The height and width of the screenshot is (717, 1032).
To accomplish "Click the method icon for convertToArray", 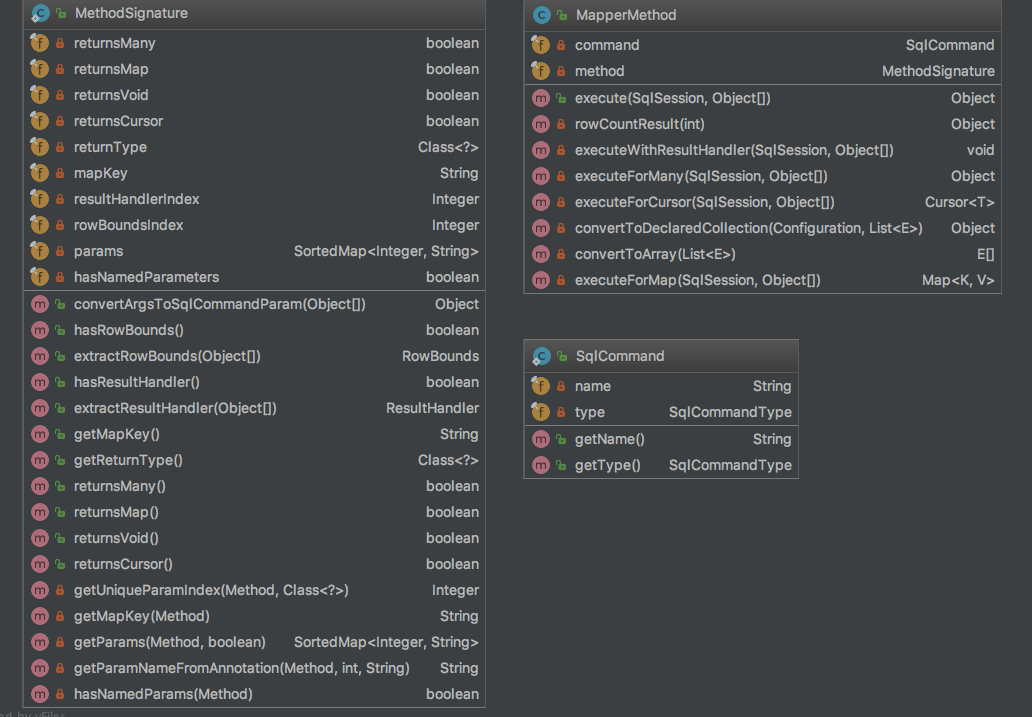I will tap(541, 255).
